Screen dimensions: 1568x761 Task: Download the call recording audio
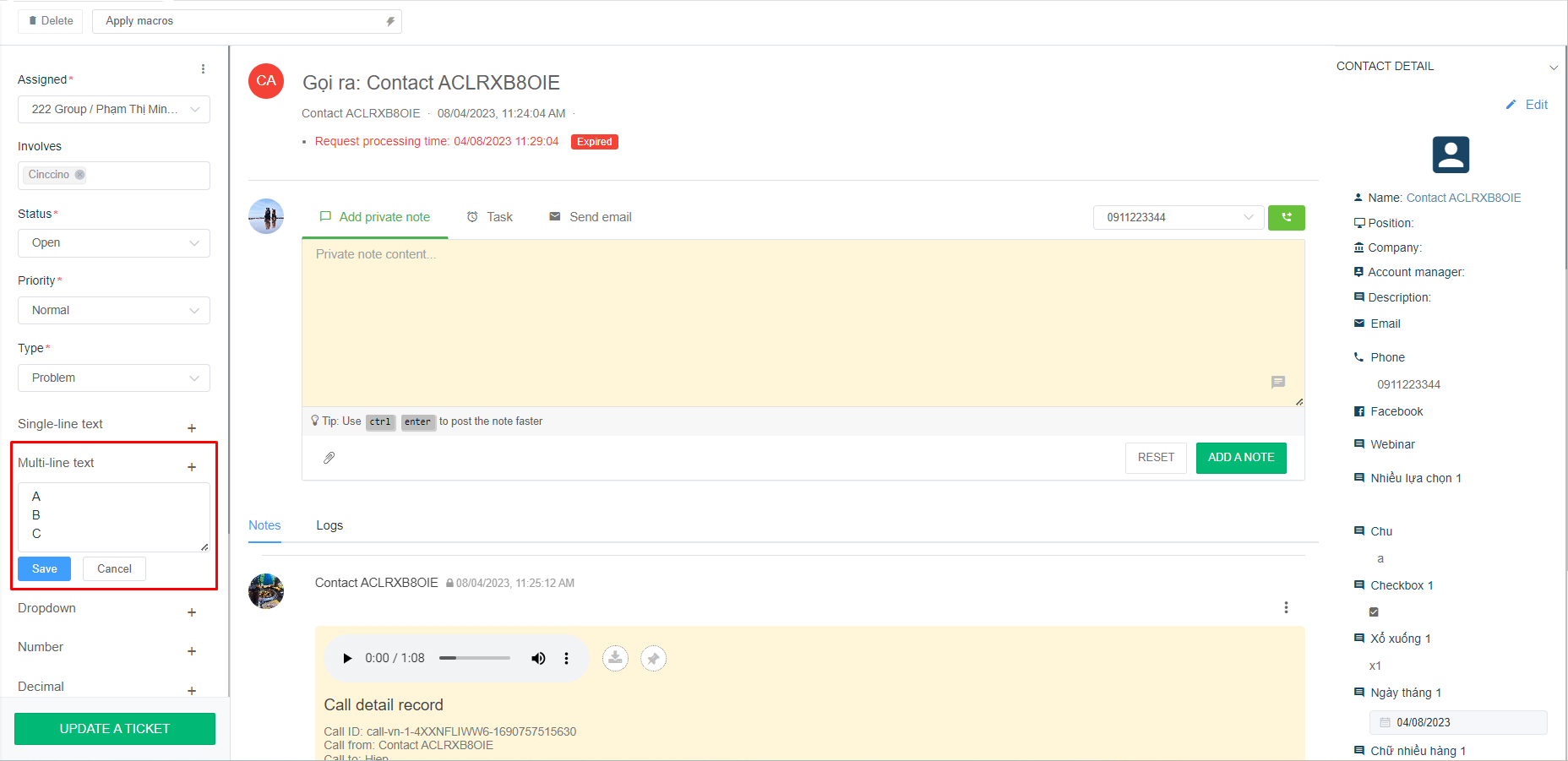pyautogui.click(x=615, y=658)
